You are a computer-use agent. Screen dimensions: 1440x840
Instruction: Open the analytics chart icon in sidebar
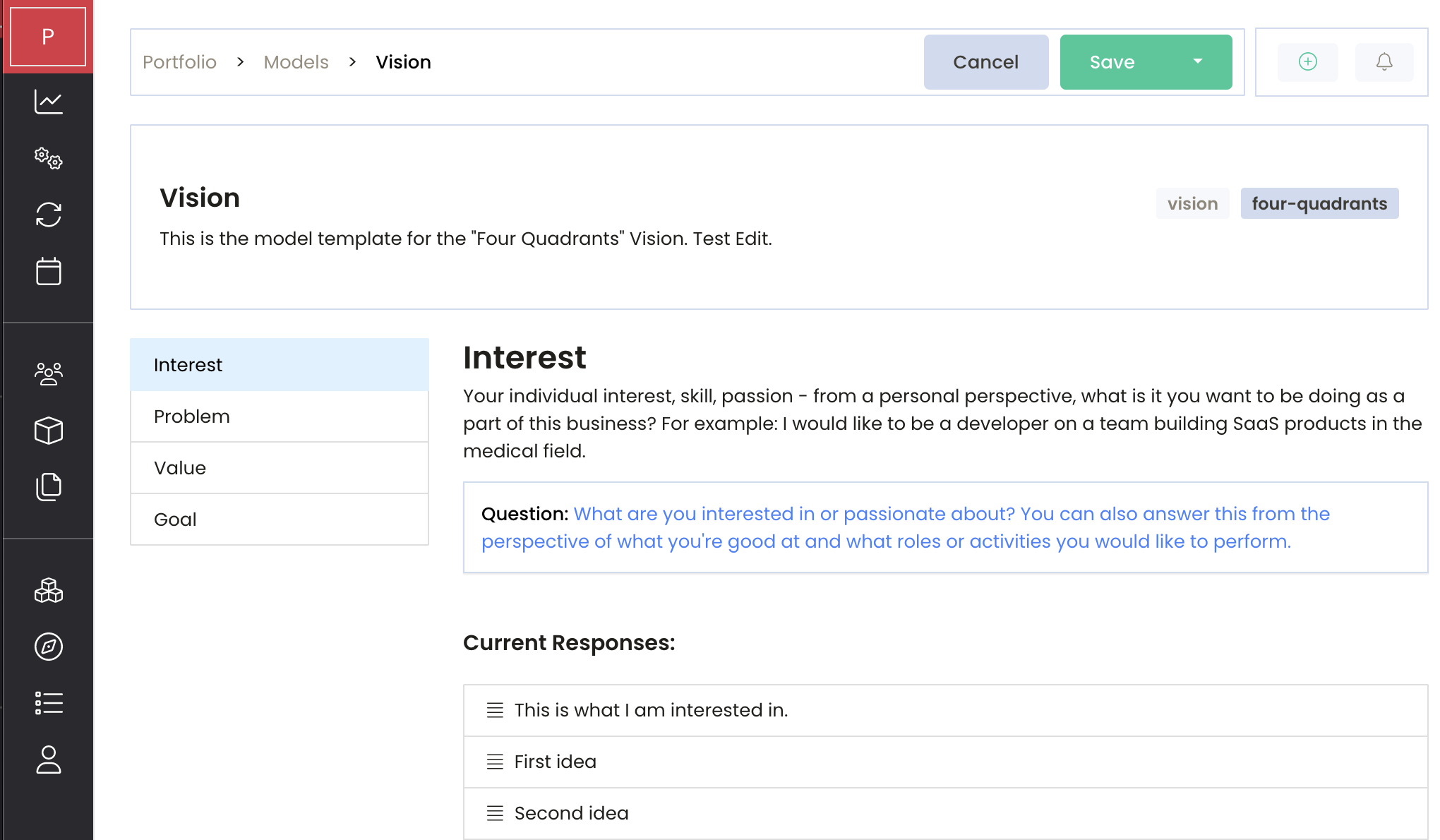coord(48,102)
